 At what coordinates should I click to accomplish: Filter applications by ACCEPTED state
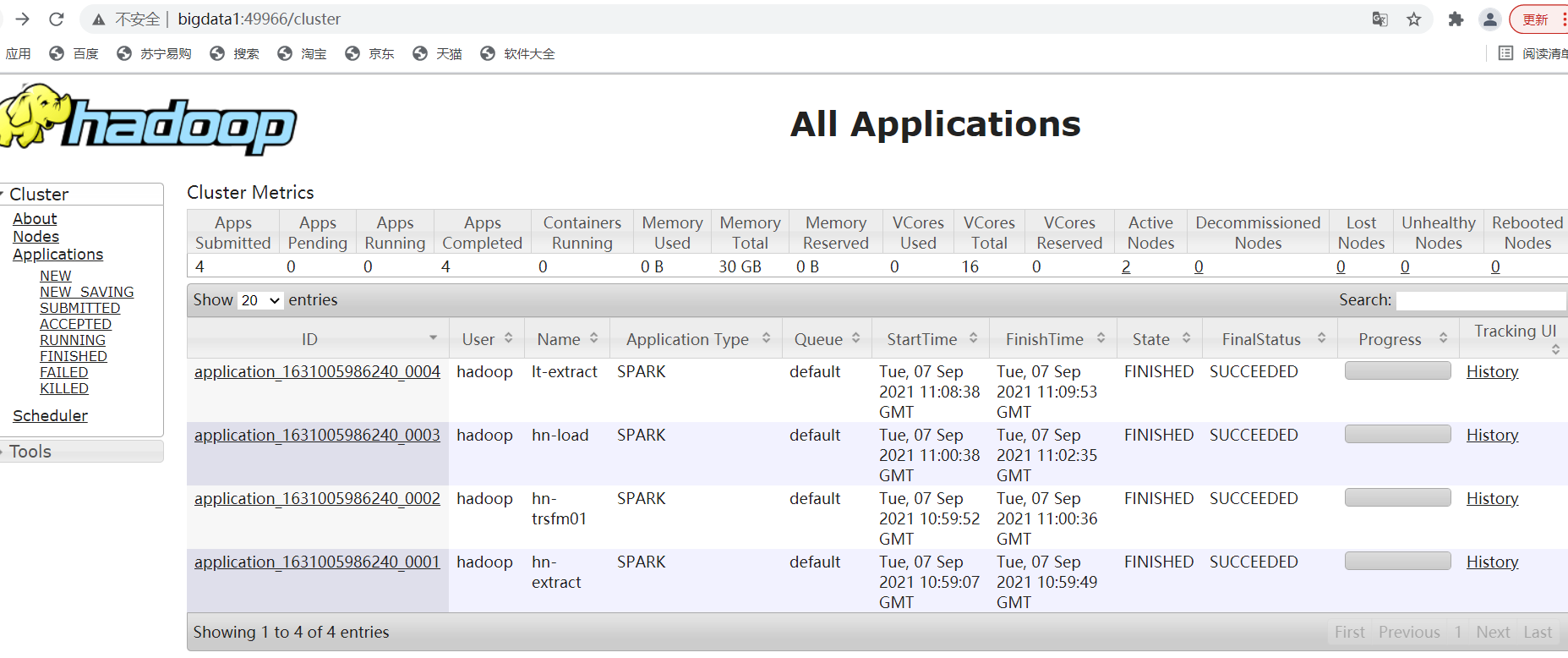pyautogui.click(x=75, y=324)
